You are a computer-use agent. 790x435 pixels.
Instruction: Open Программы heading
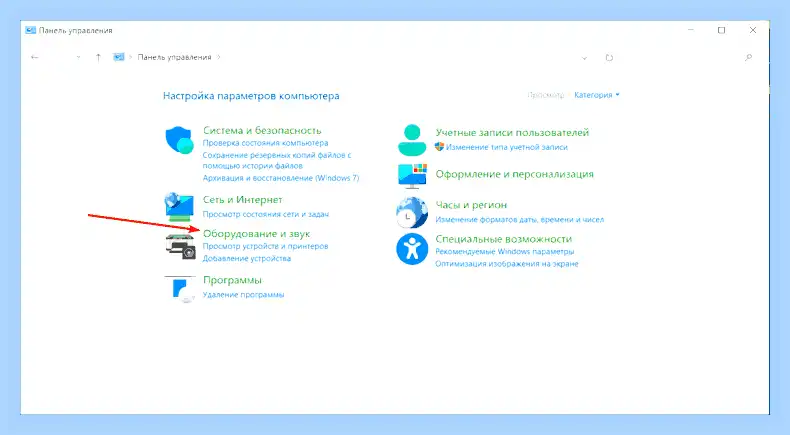(x=232, y=280)
